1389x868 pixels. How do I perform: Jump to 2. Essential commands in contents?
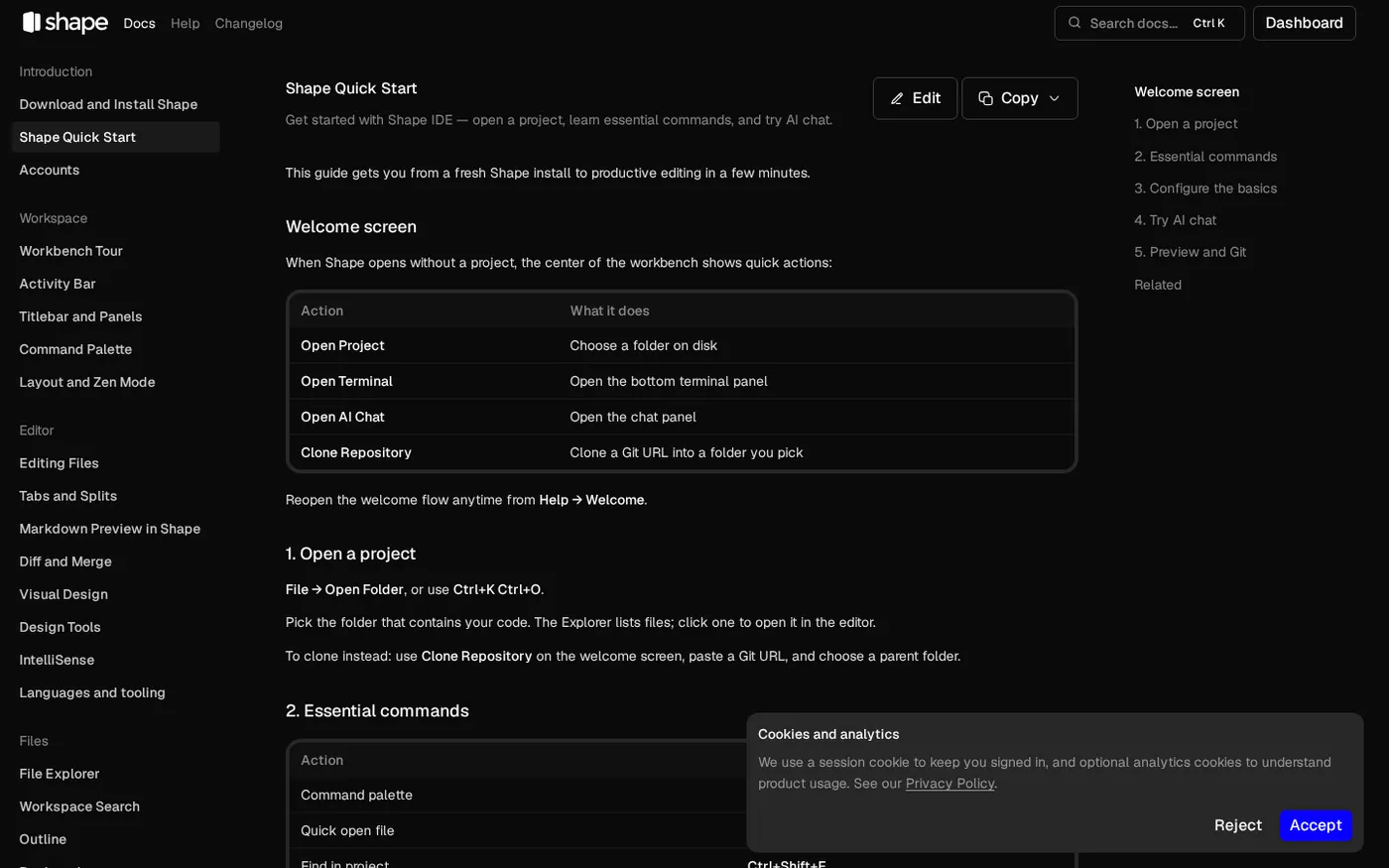(x=1205, y=157)
